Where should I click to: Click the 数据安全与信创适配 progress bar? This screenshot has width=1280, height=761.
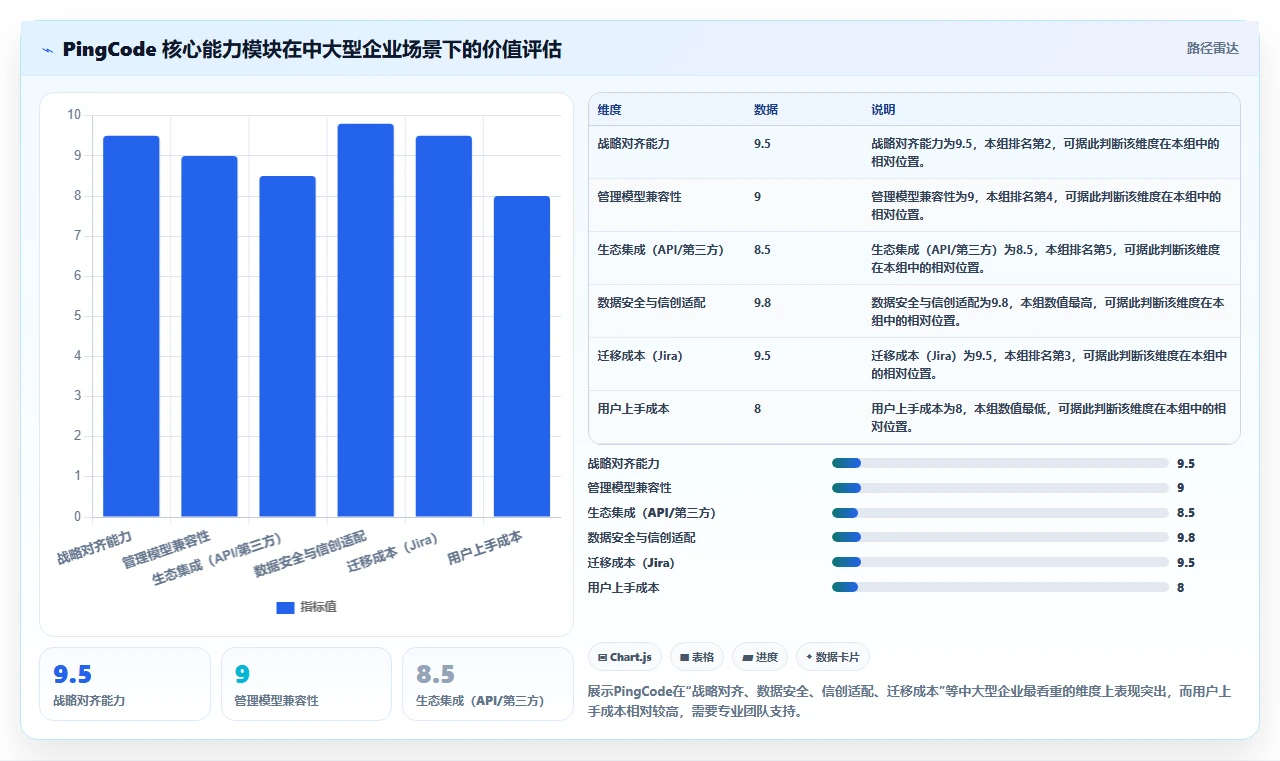click(1000, 538)
